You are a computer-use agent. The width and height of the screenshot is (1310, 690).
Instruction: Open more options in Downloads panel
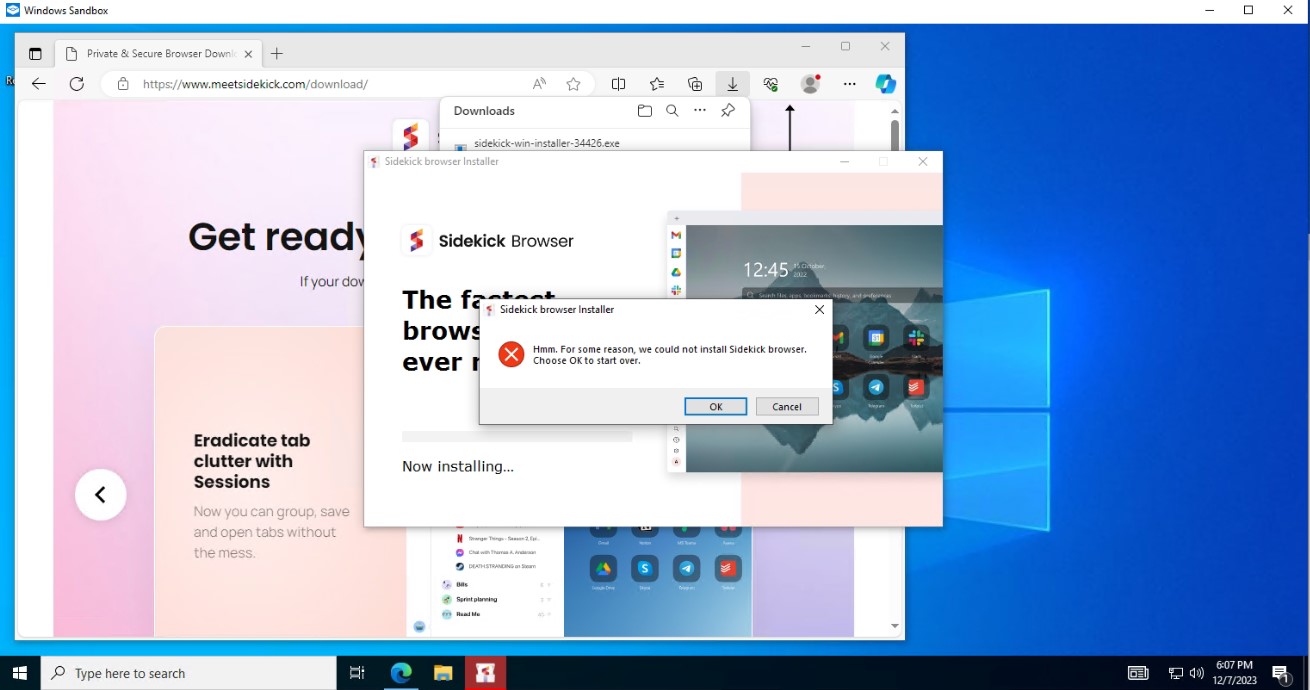700,111
